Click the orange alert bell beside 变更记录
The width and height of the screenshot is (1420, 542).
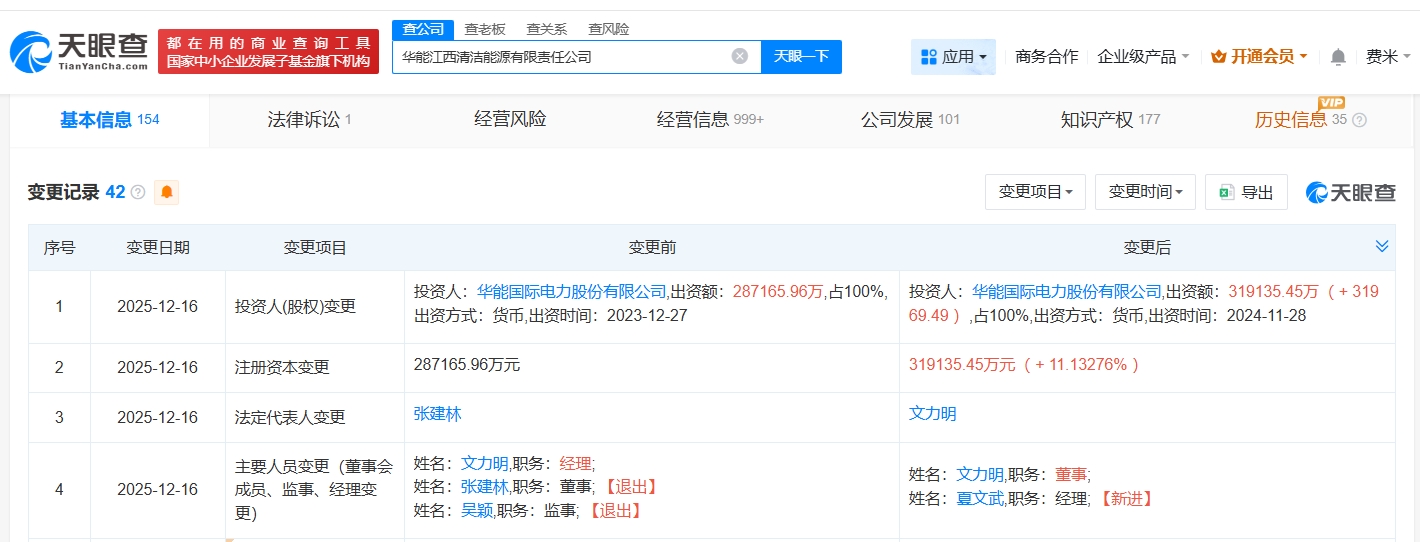tap(166, 192)
